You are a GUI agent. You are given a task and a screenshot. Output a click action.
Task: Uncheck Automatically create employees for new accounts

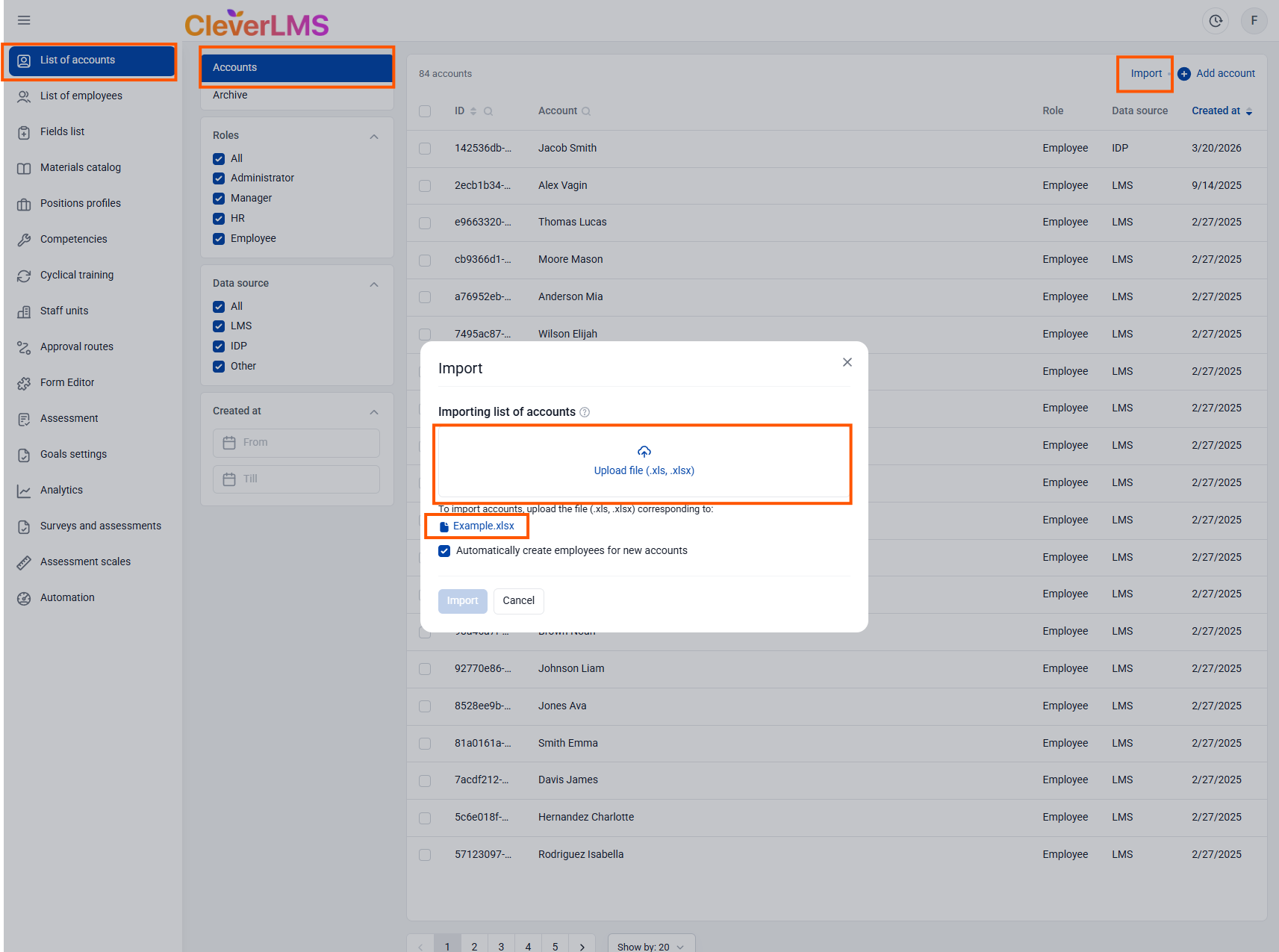444,551
